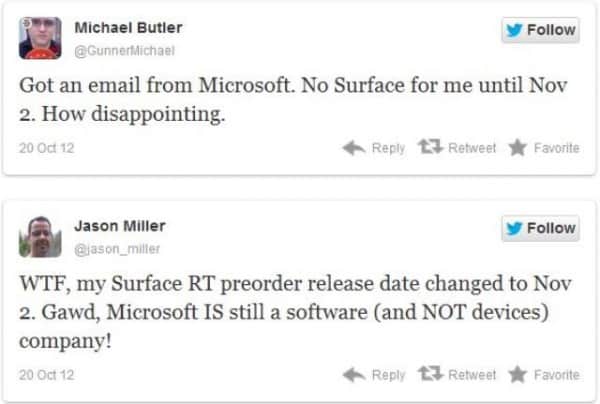Follow Michael Butler using the Follow button
This screenshot has width=600, height=404.
click(x=541, y=30)
